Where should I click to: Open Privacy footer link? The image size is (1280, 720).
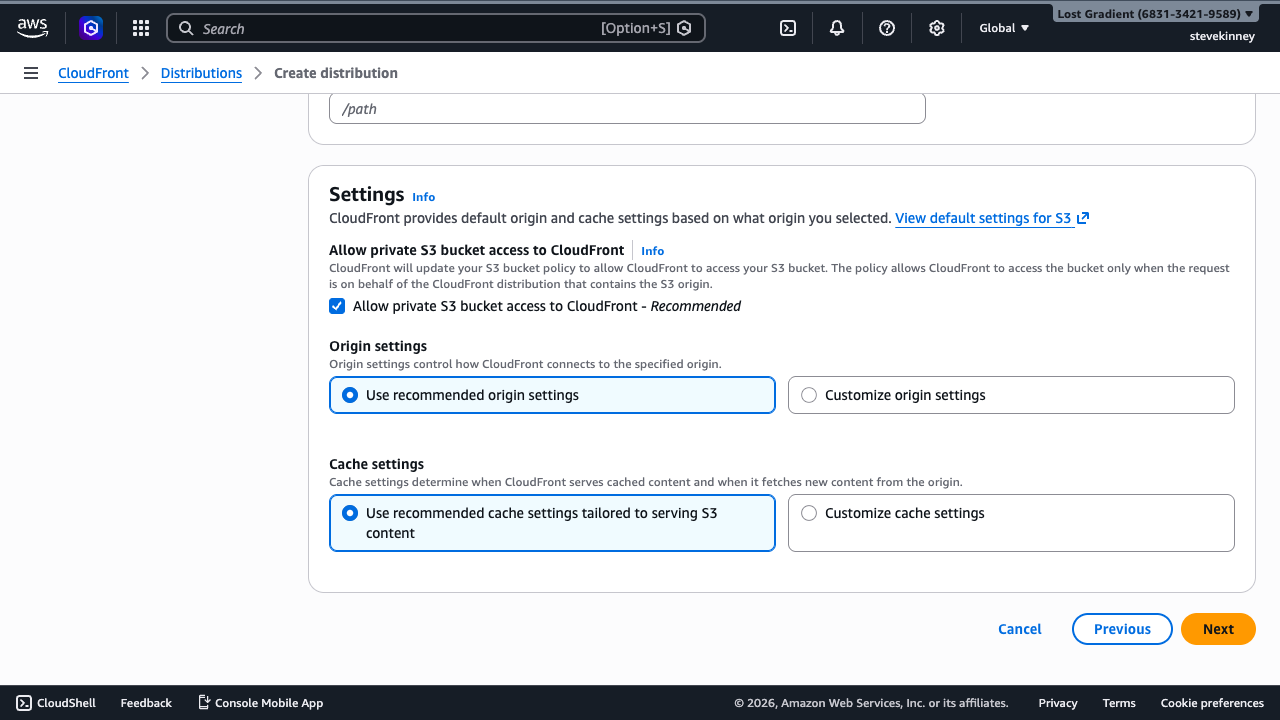click(x=1058, y=703)
